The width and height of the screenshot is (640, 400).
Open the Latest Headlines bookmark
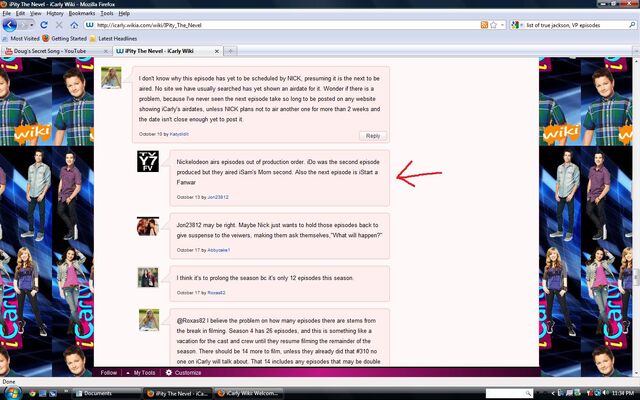point(113,38)
